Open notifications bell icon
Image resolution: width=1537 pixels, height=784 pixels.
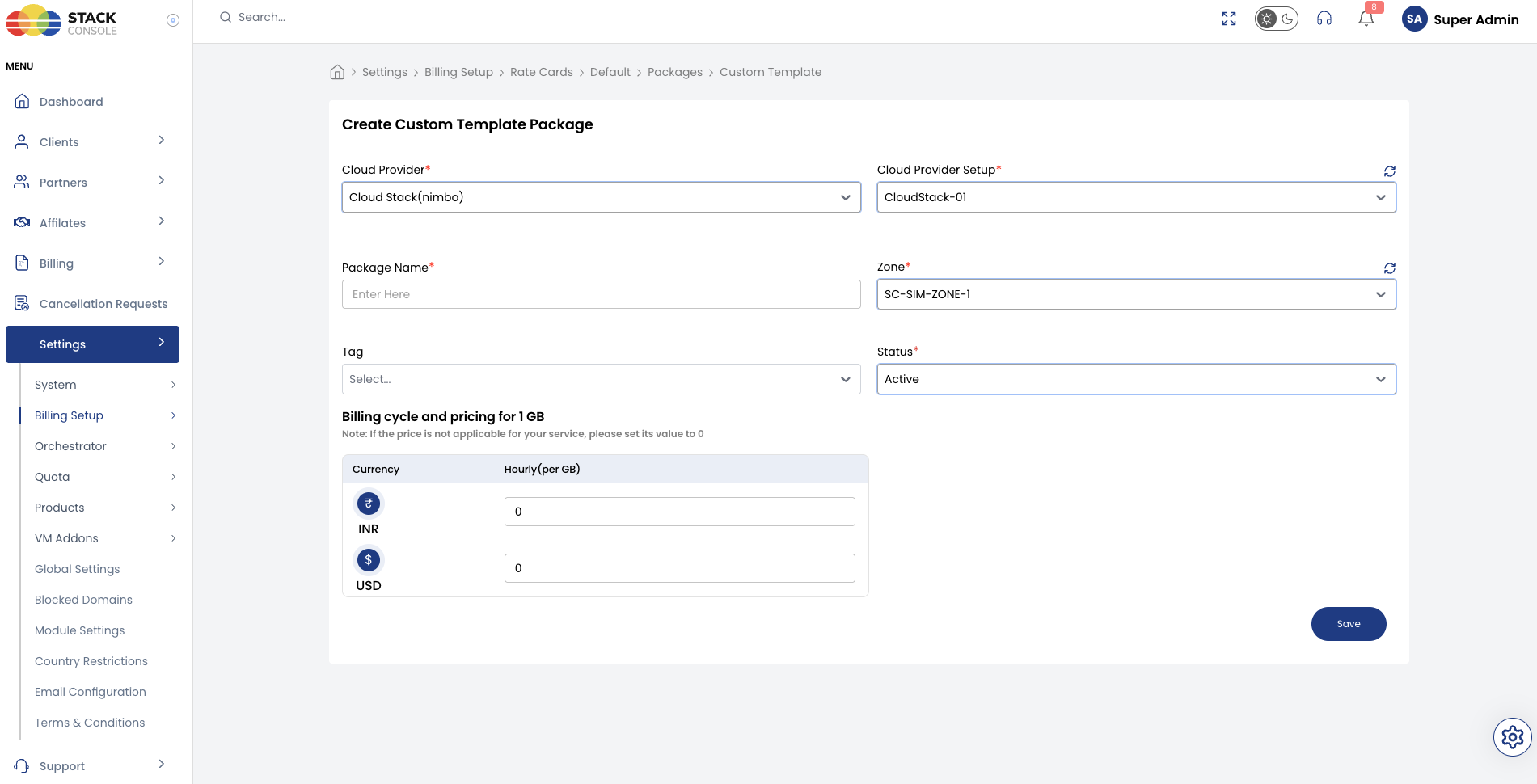click(x=1366, y=19)
